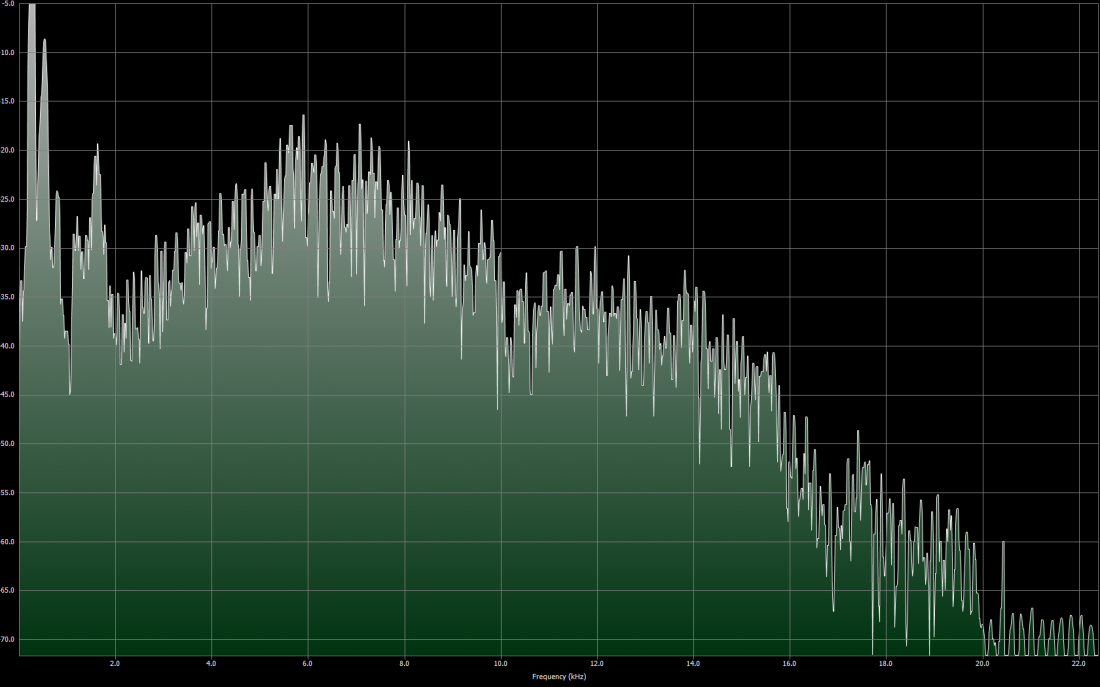This screenshot has width=1100, height=687.
Task: Select the 14.0 kHz axis label
Action: pyautogui.click(x=693, y=663)
